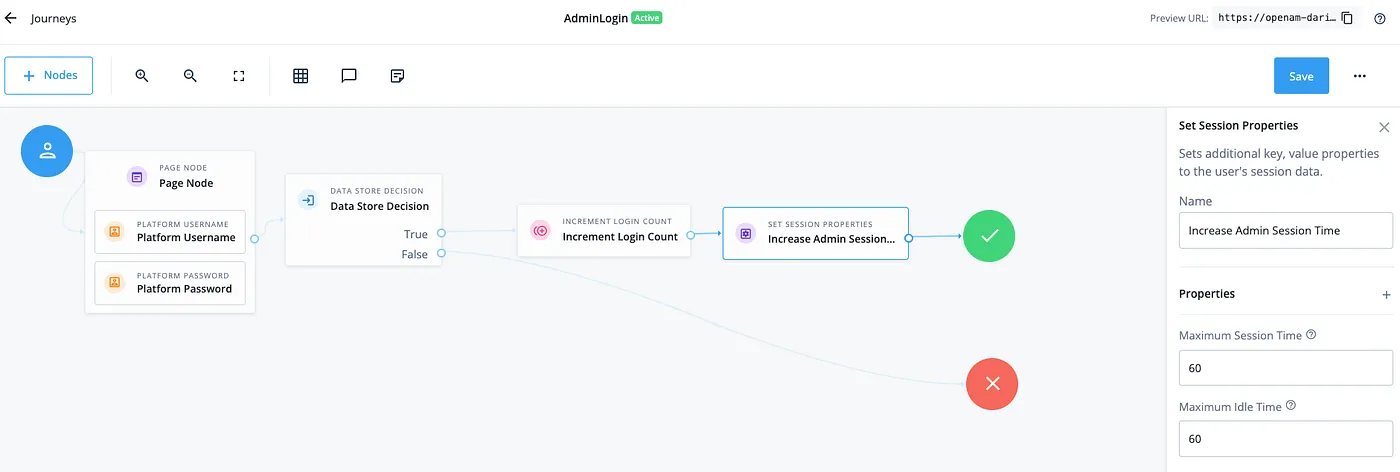Add a property with plus icon
Screen dimensions: 1400x472
(1386, 295)
